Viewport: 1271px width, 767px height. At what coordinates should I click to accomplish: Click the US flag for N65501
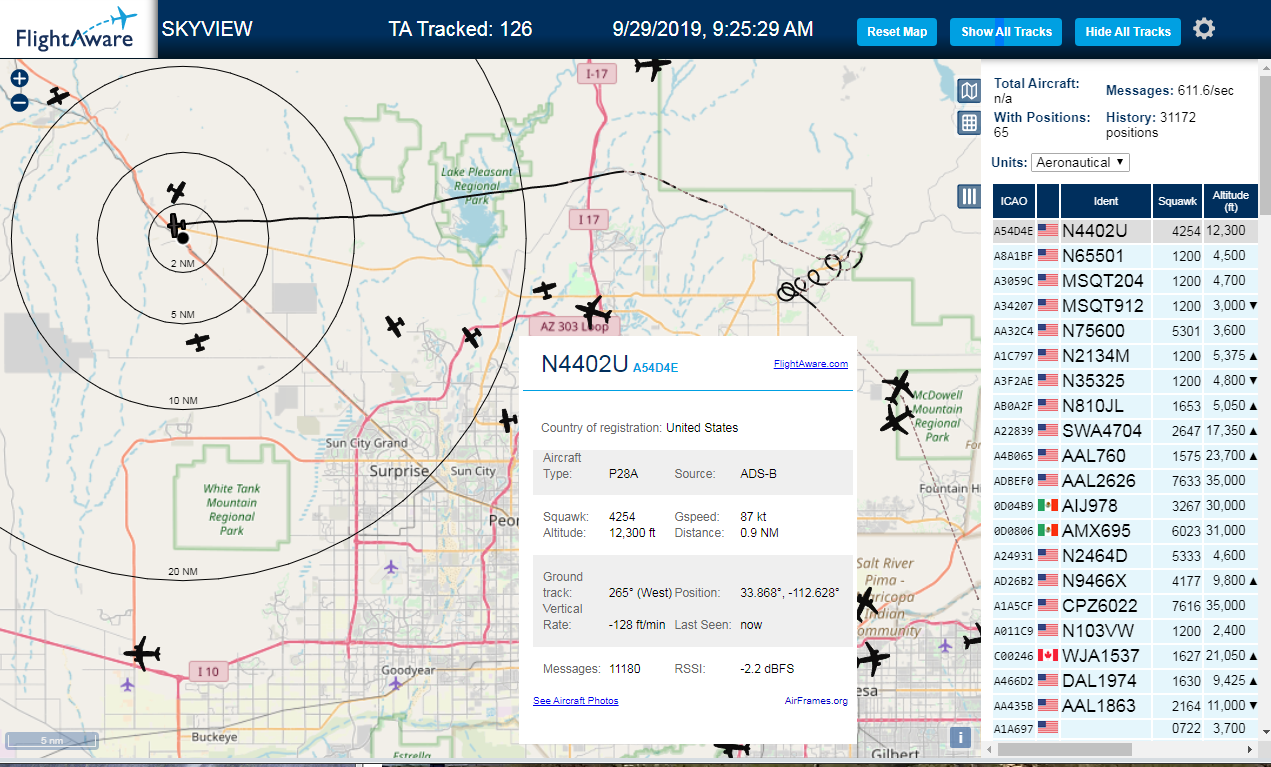[x=1048, y=256]
